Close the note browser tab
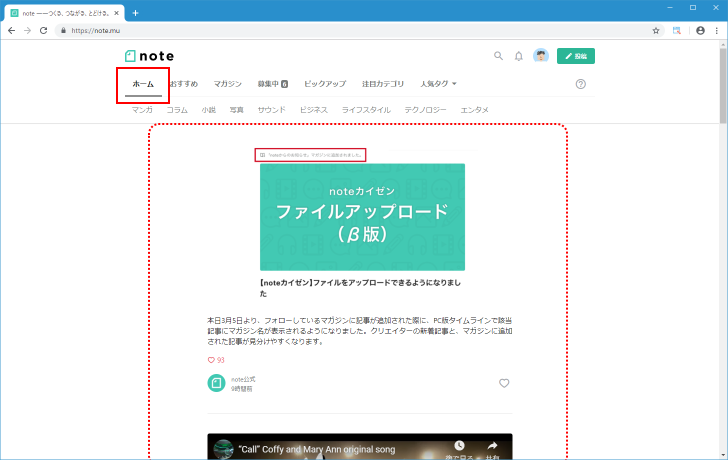Image resolution: width=728 pixels, height=460 pixels. [117, 13]
